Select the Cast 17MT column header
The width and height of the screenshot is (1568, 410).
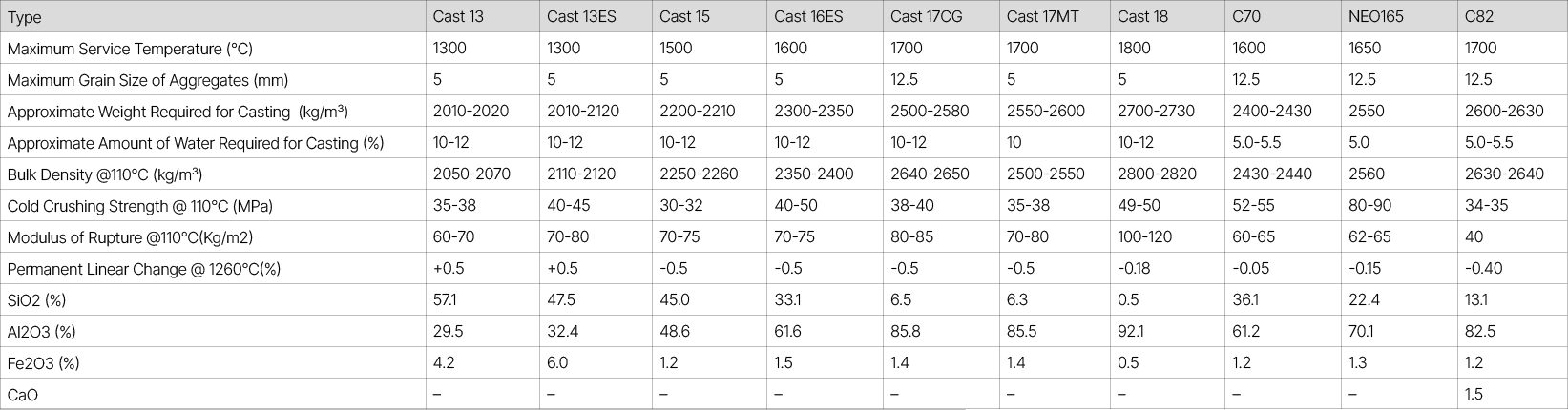click(x=1042, y=16)
